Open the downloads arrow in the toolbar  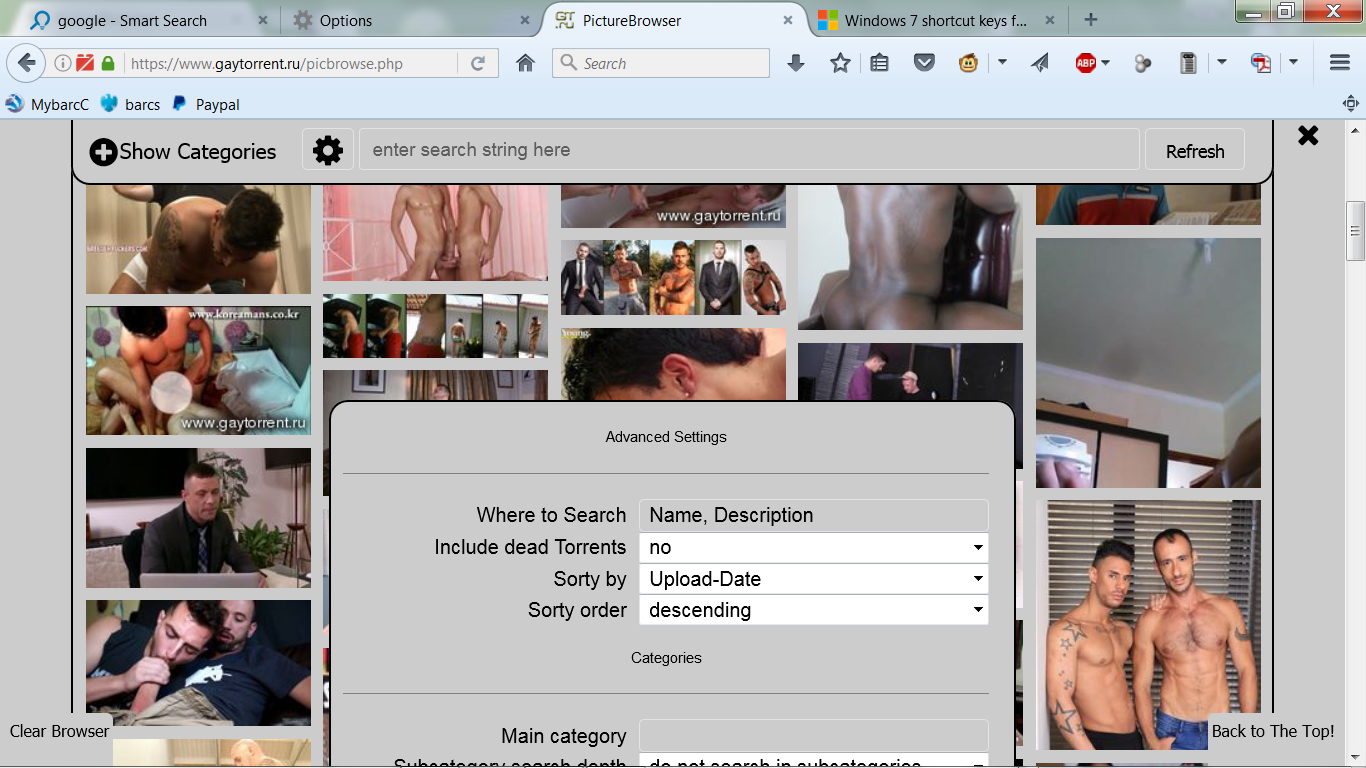click(x=796, y=63)
